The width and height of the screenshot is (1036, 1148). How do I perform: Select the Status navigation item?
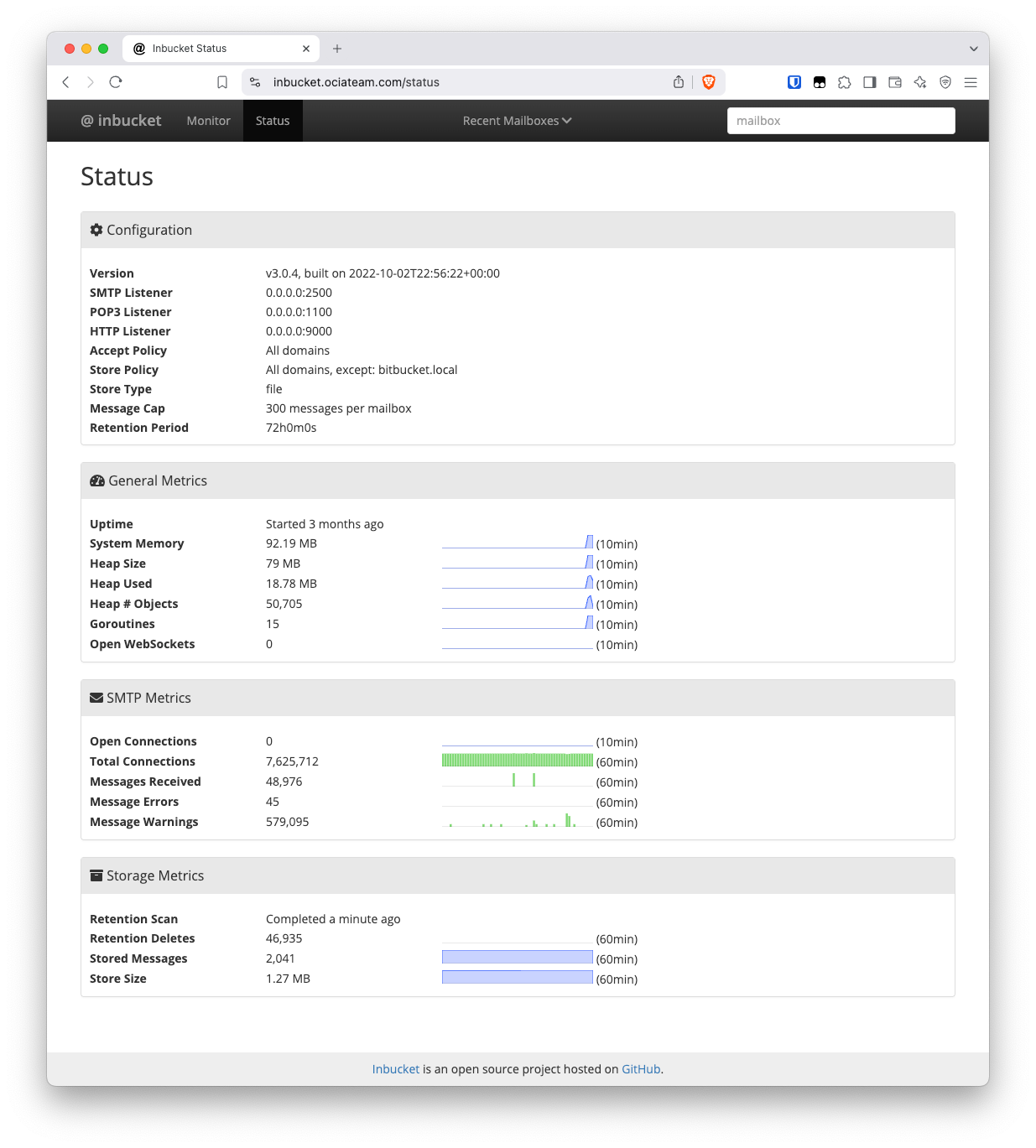tap(272, 120)
